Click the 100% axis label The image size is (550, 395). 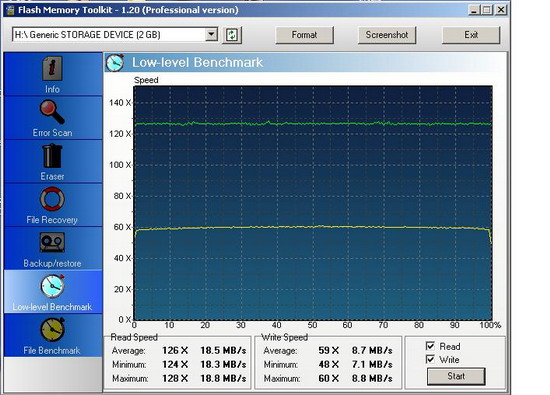[490, 325]
